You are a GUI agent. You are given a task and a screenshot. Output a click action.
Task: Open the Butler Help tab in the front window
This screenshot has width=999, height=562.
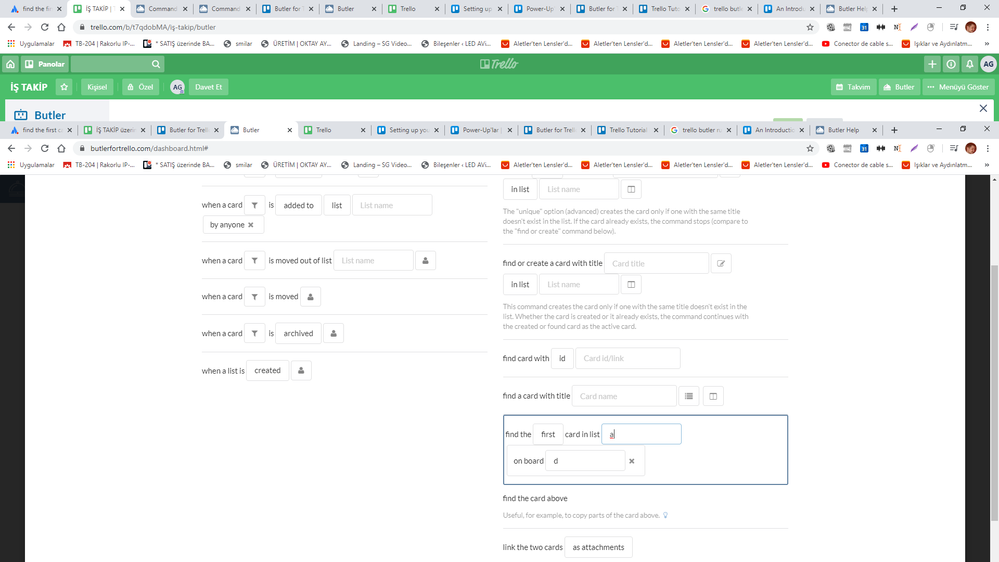click(846, 130)
